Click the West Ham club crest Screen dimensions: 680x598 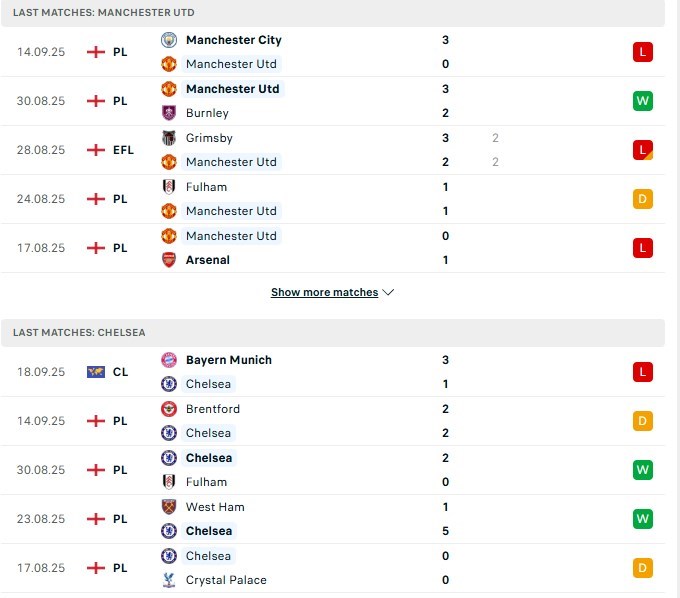point(169,507)
